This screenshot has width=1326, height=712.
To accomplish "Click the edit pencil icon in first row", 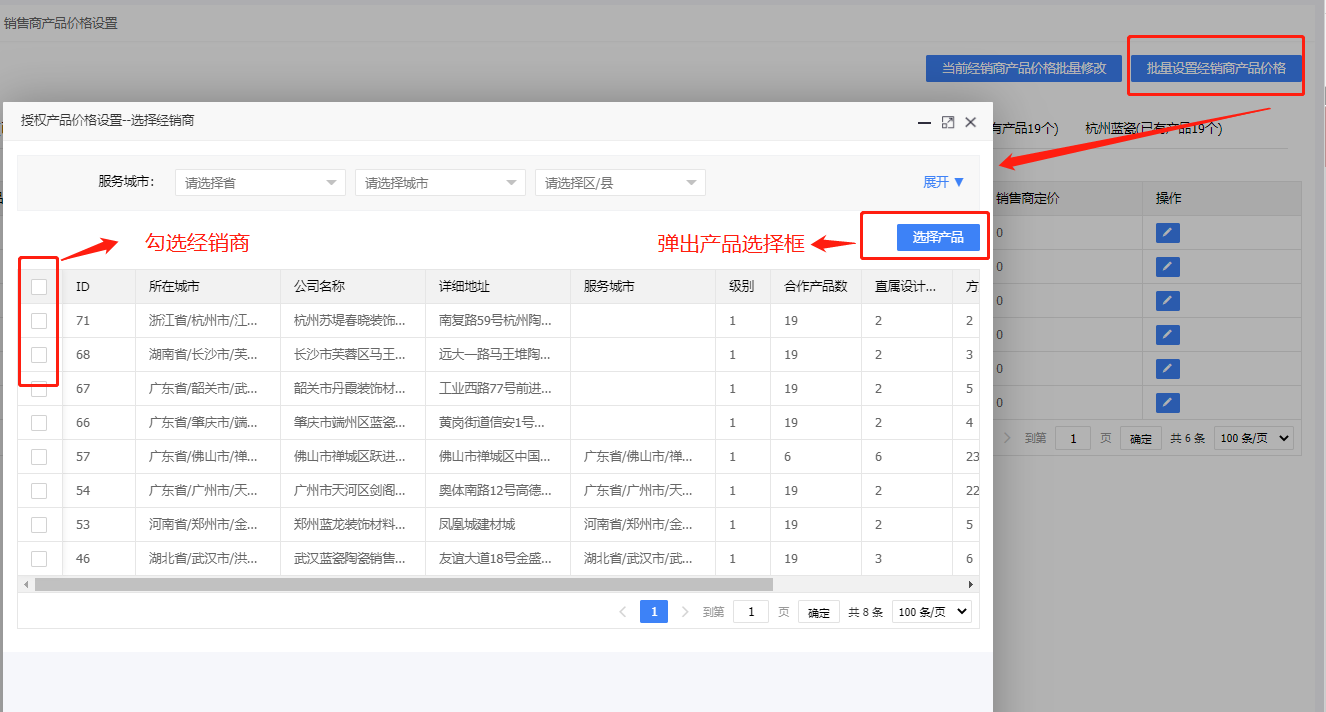I will click(x=1167, y=233).
